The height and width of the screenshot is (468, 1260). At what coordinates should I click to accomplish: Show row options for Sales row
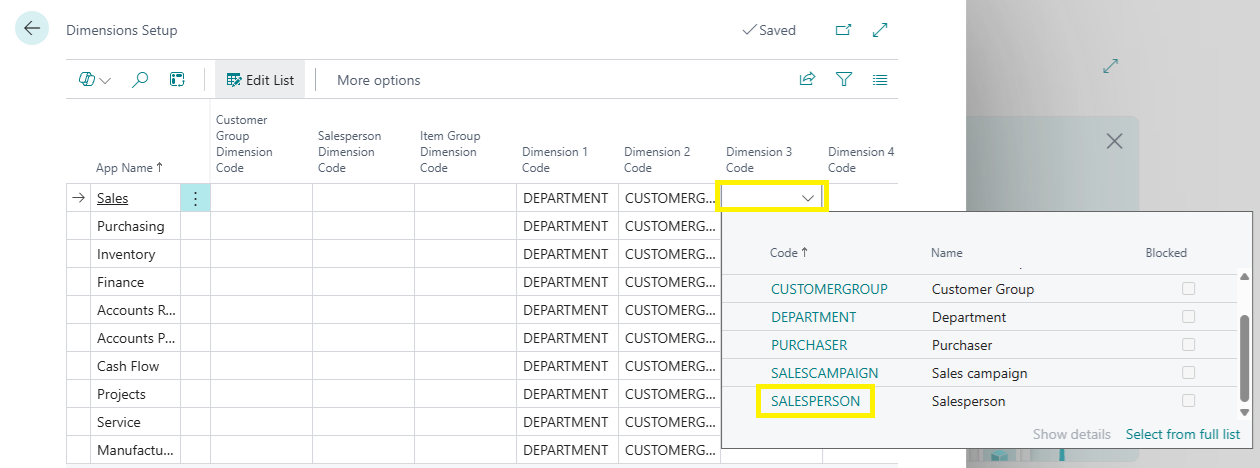click(195, 199)
